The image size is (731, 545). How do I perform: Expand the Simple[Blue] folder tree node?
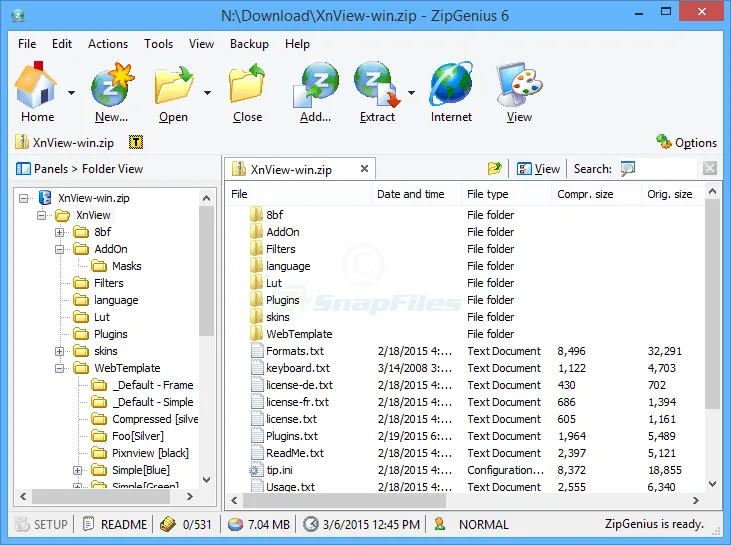77,470
